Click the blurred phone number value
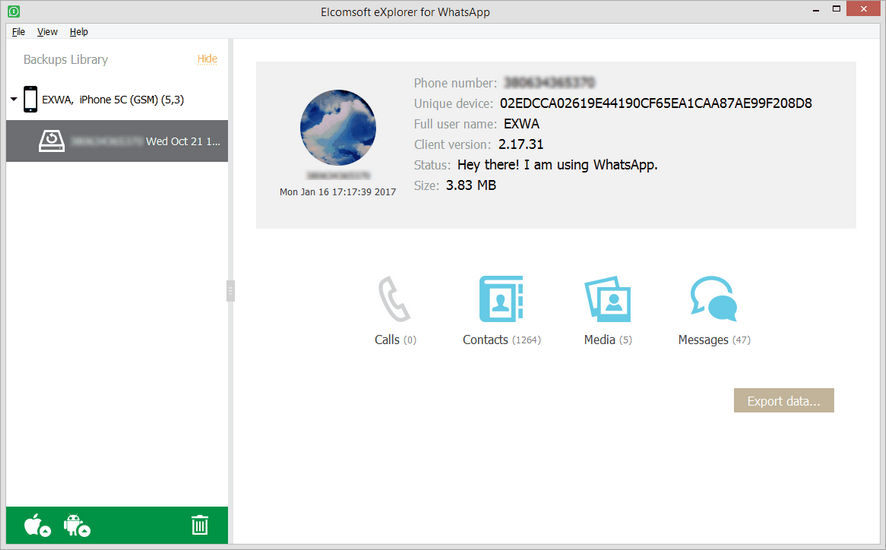 tap(549, 83)
